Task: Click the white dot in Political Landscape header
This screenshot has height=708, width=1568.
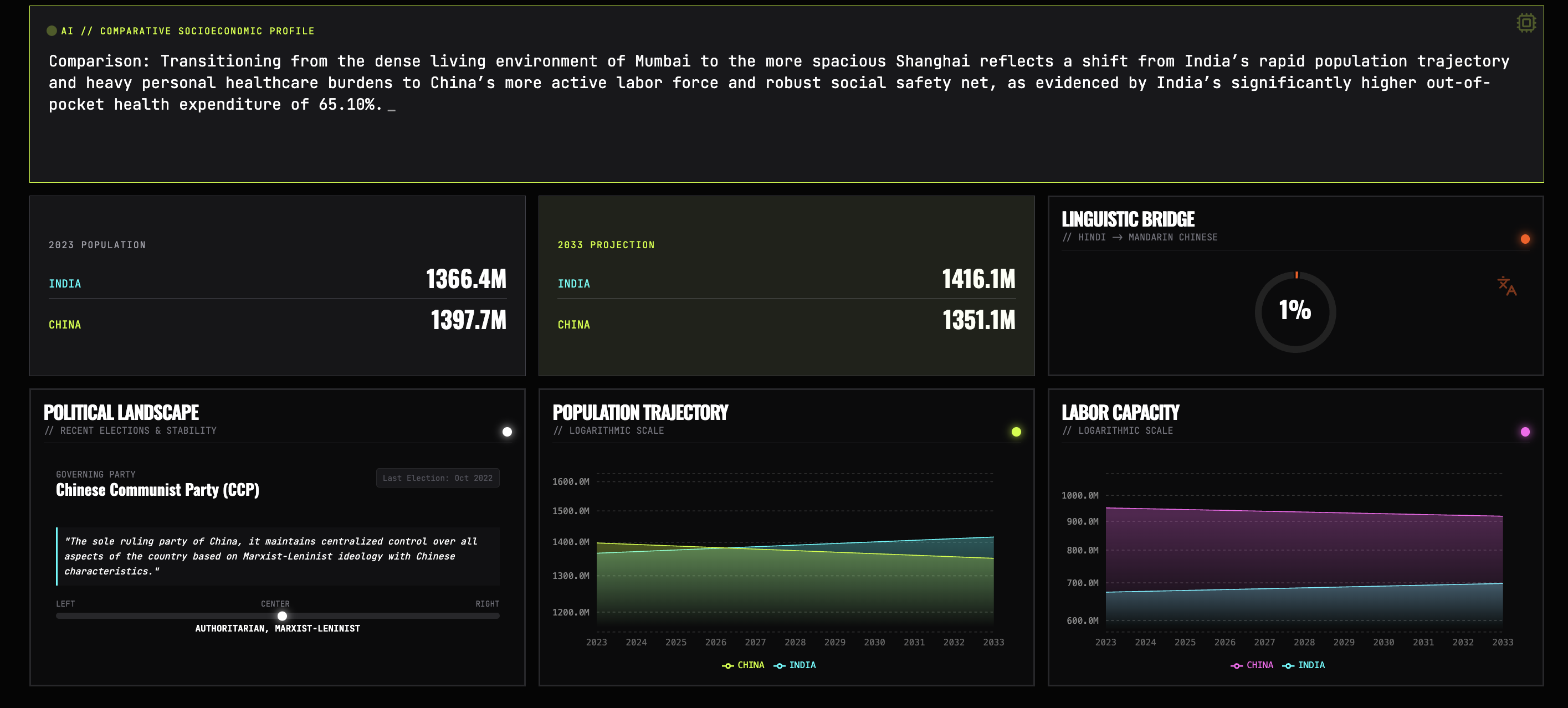Action: point(507,432)
